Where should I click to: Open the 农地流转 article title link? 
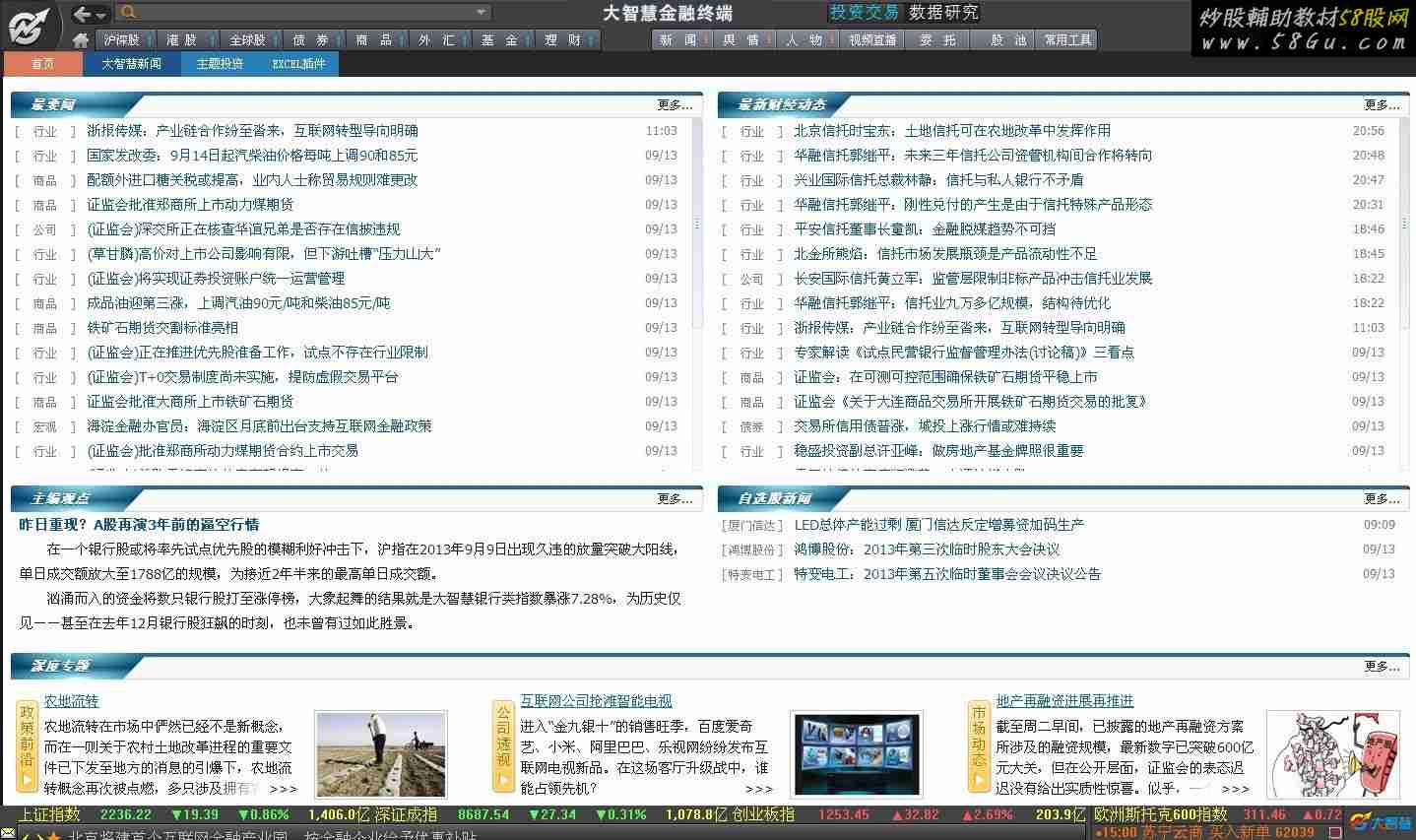tap(72, 701)
